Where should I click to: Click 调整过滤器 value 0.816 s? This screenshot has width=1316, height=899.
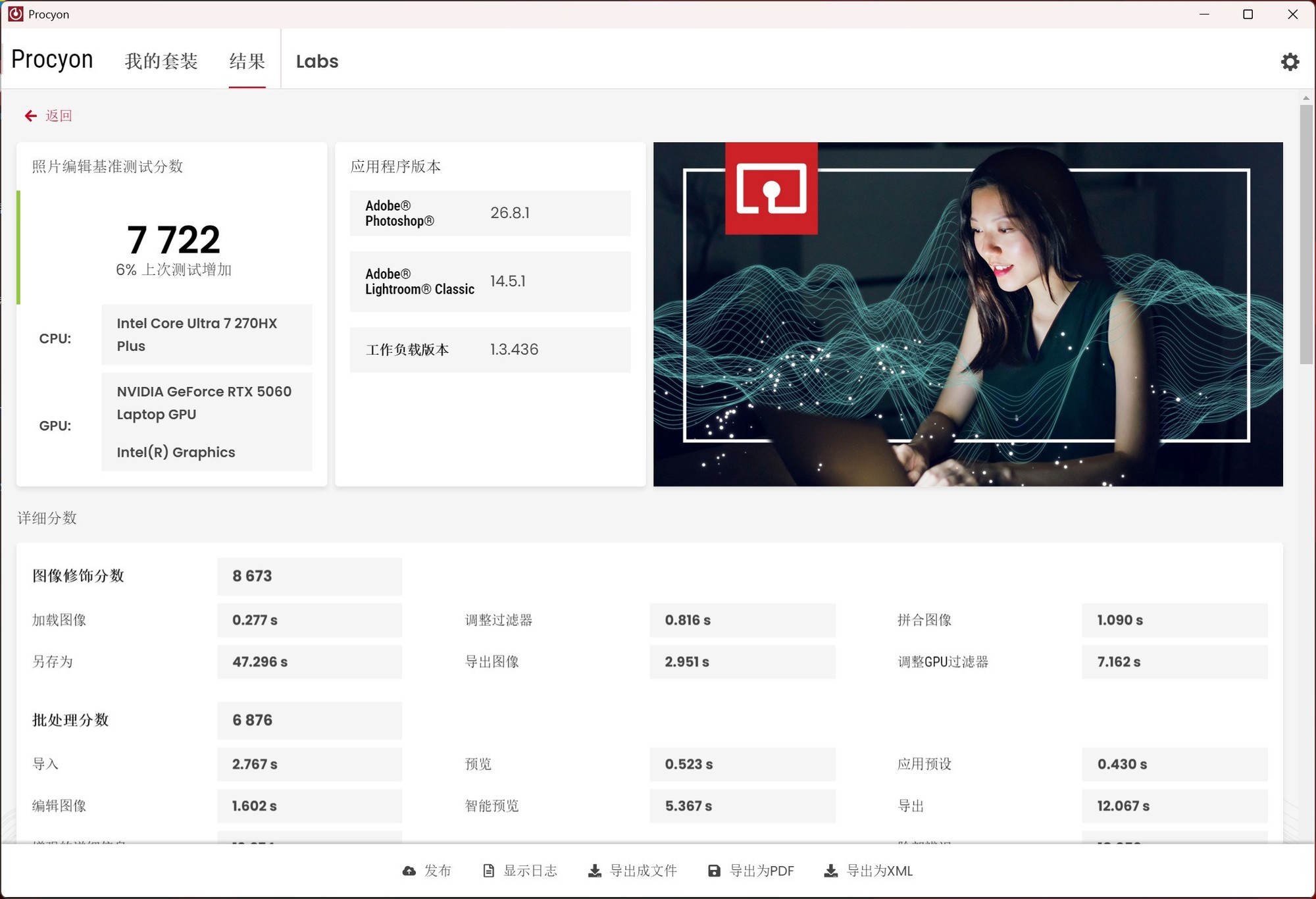tap(742, 620)
